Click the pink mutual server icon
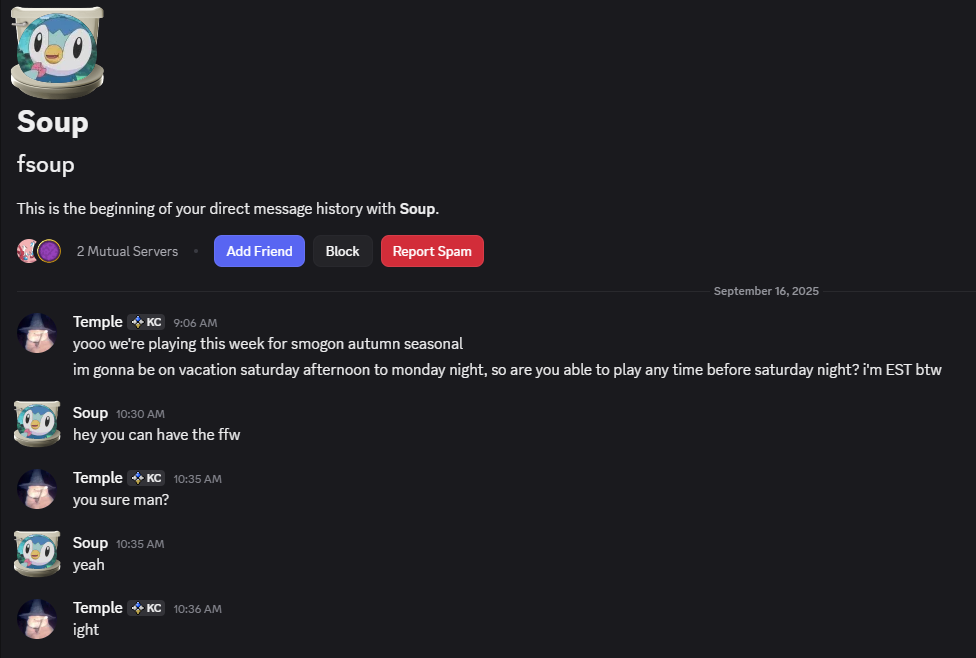The image size is (976, 658). (28, 251)
